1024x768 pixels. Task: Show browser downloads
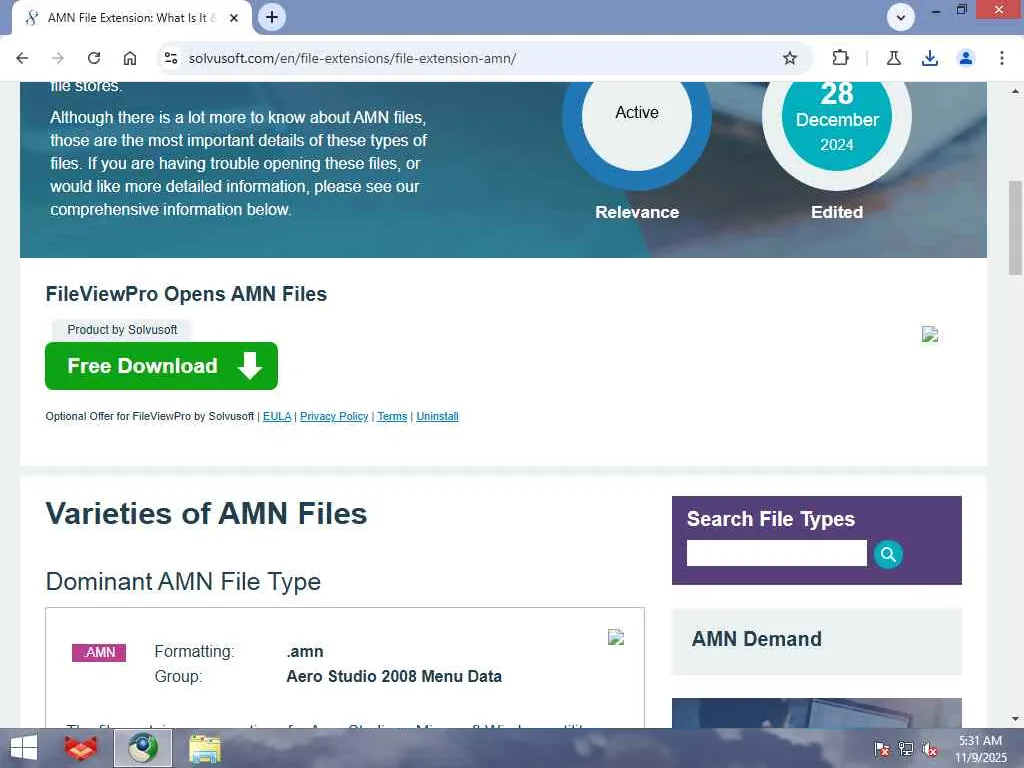pyautogui.click(x=929, y=58)
